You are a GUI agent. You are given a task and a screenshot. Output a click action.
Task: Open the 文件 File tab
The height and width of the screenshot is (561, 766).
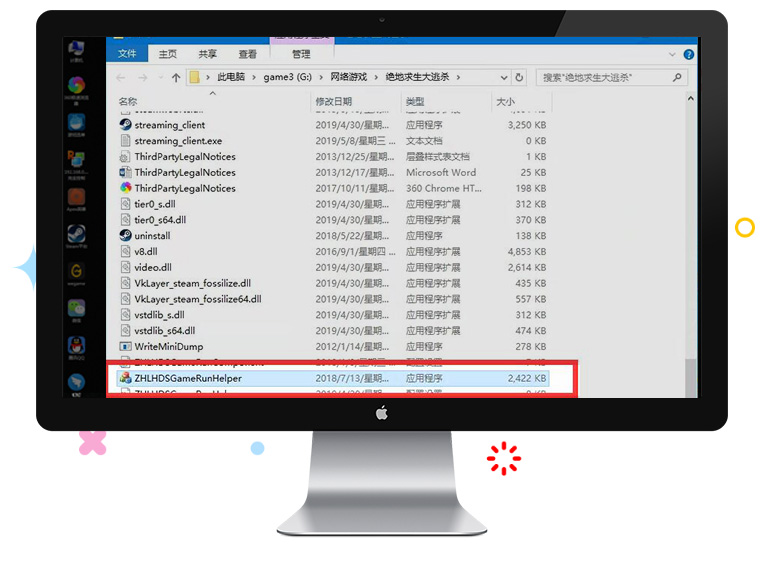coord(127,54)
